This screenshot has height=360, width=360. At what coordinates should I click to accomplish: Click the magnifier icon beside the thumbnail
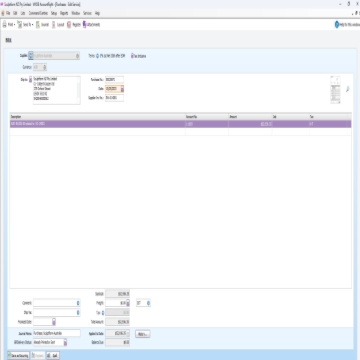tap(347, 89)
